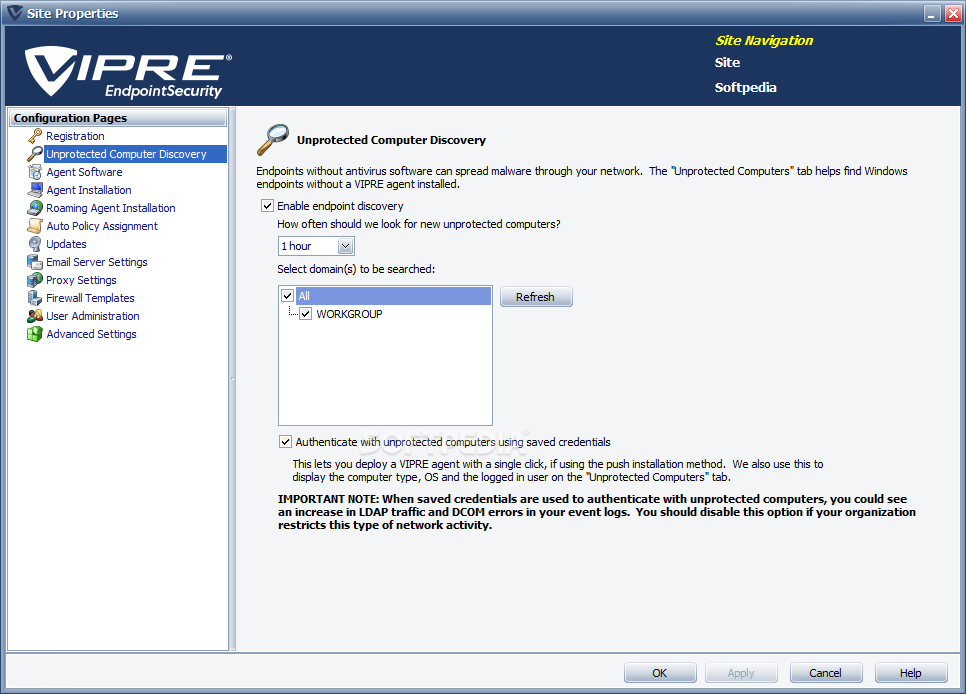Select the All row in domain list
Viewport: 966px width, 694px height.
coord(393,296)
